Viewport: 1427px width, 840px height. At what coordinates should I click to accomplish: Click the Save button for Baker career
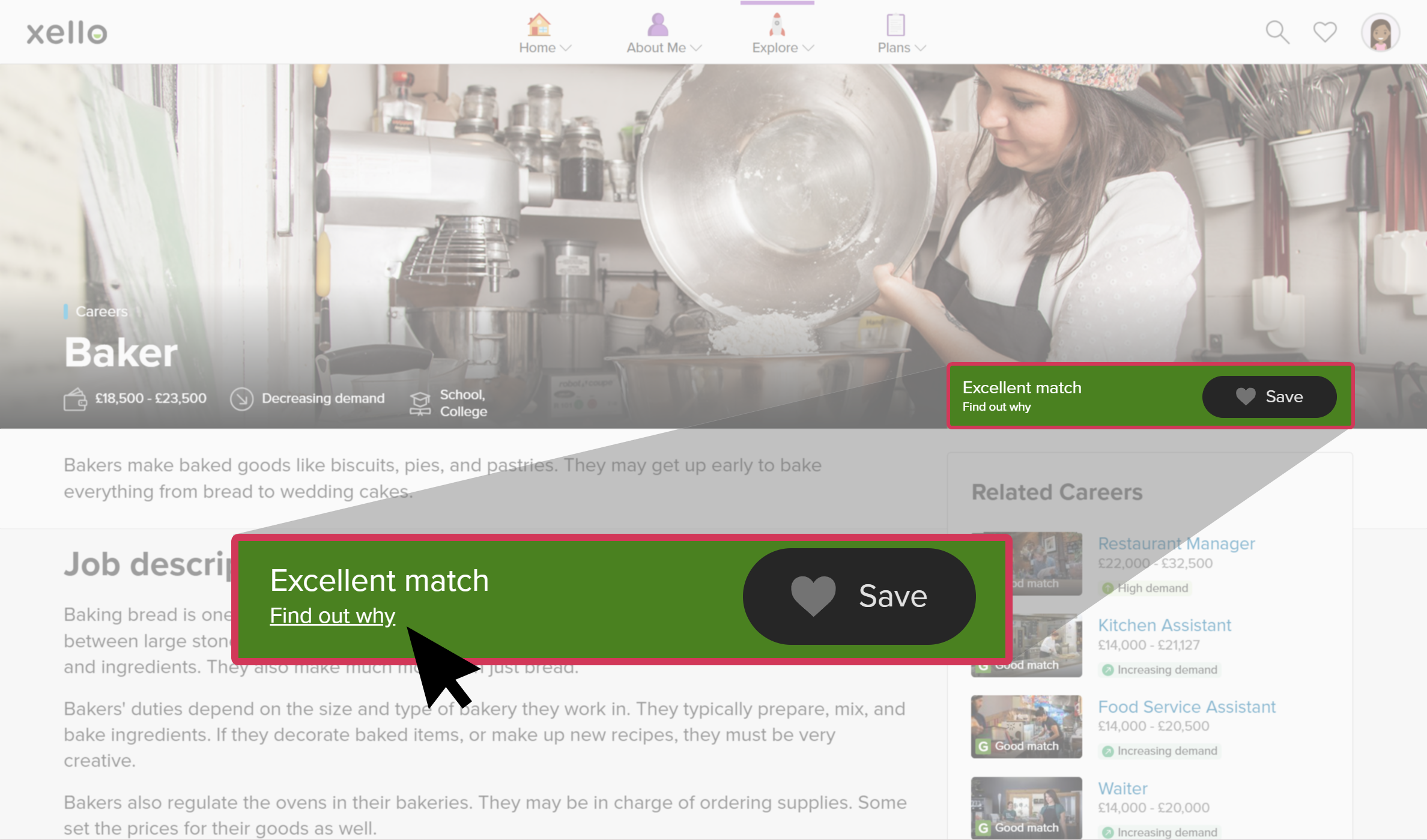click(1270, 395)
